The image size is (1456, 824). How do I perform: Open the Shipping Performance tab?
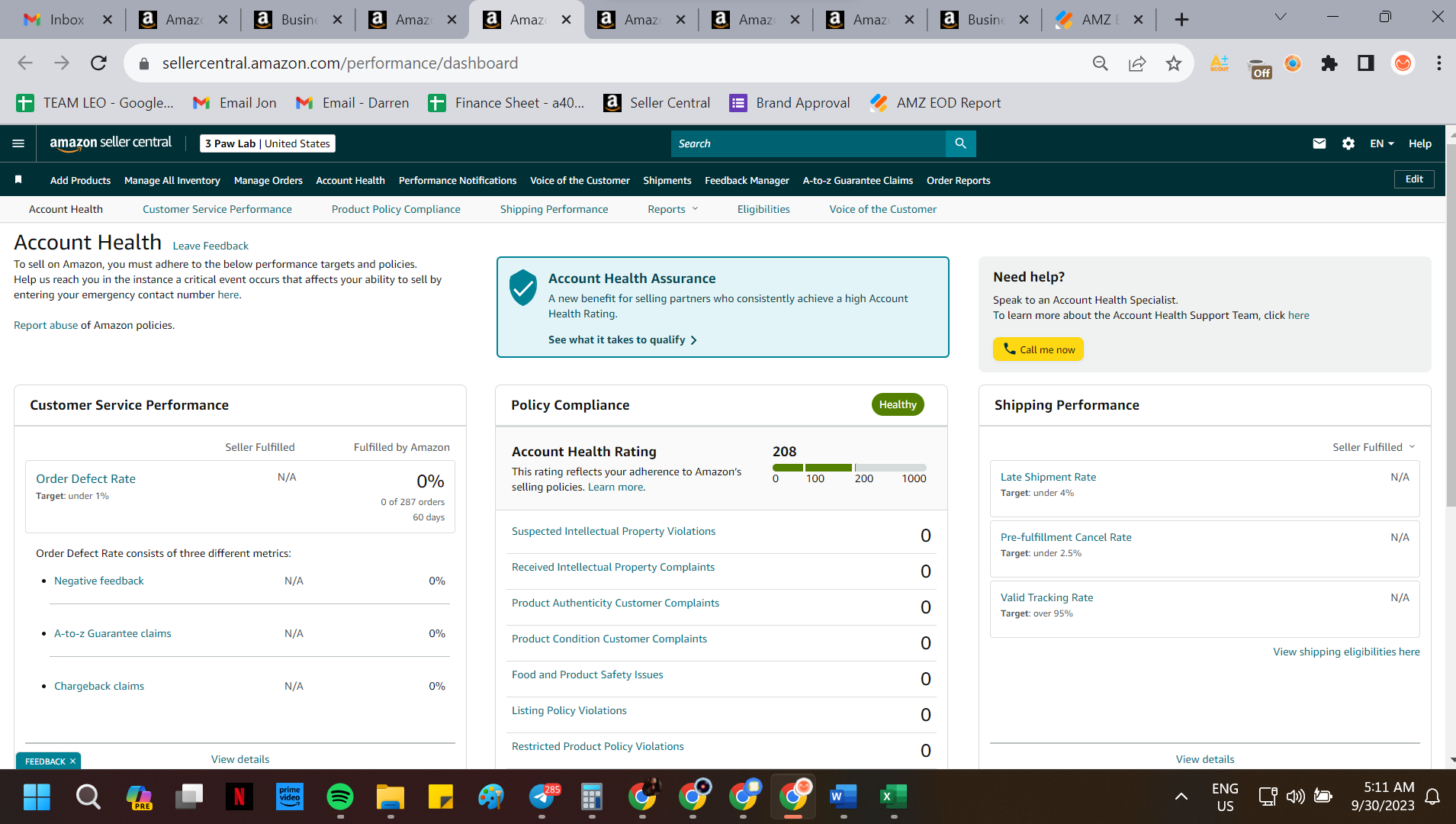(554, 209)
